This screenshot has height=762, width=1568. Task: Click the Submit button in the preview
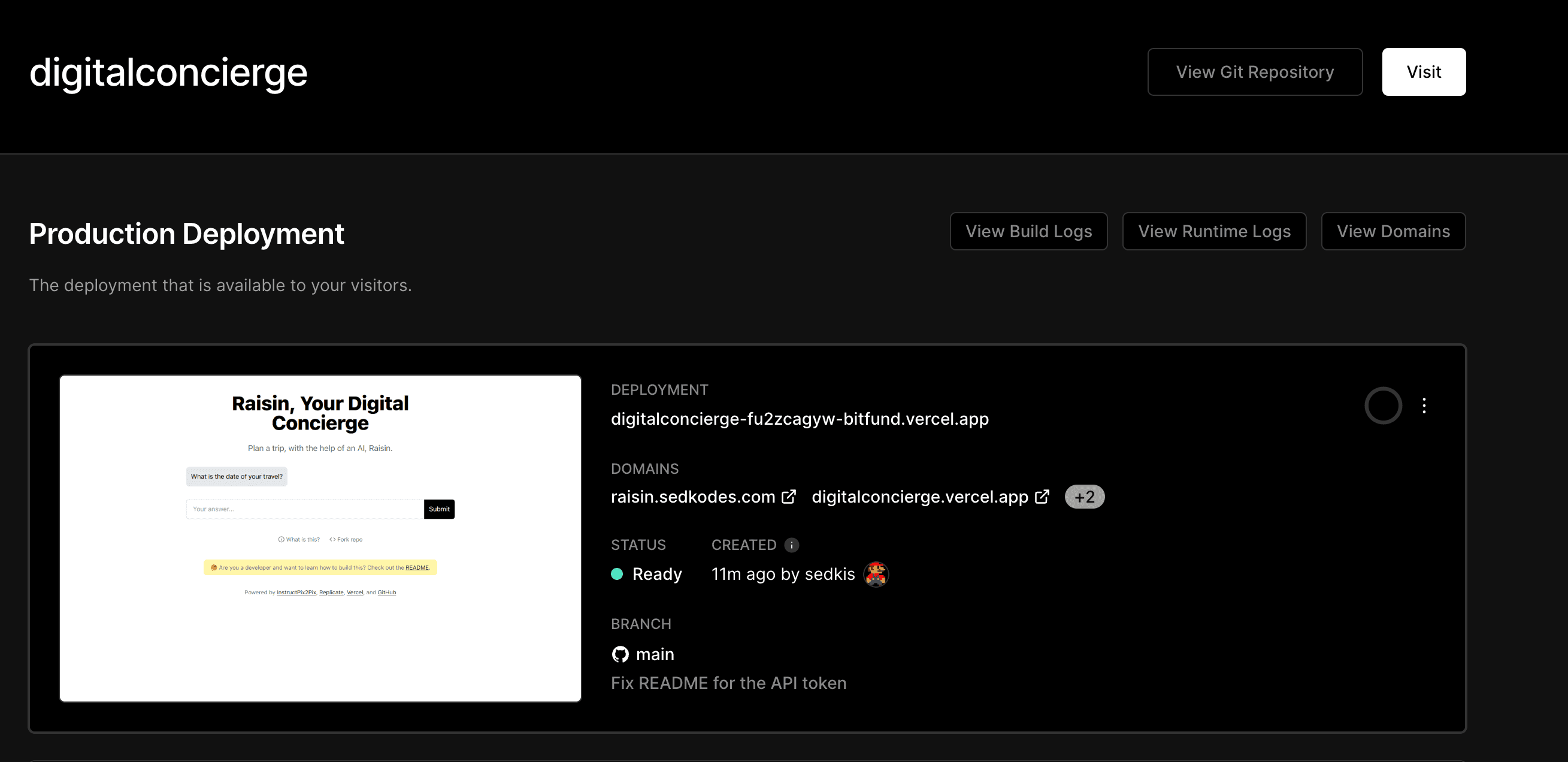[439, 509]
